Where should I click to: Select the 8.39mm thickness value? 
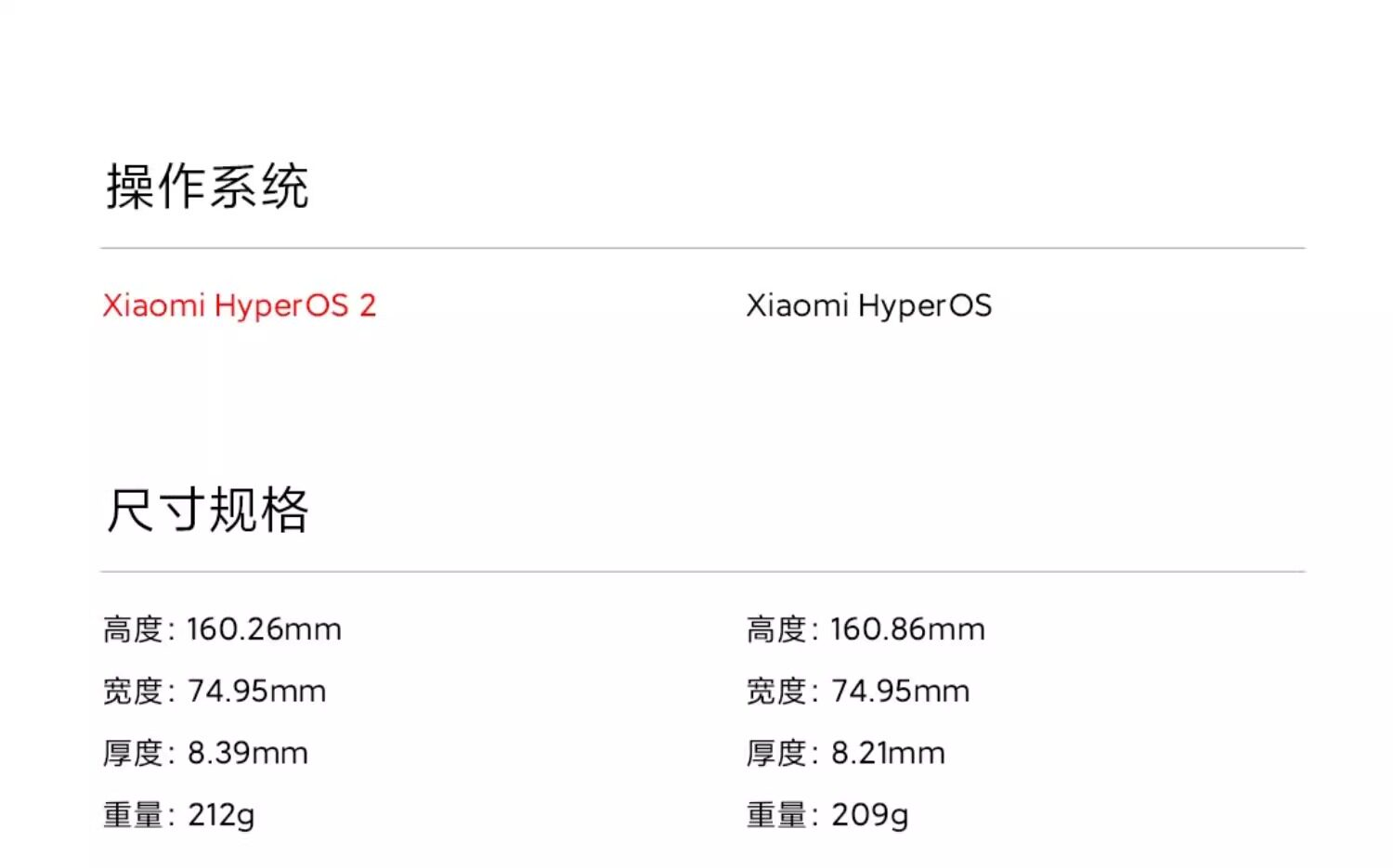point(247,753)
